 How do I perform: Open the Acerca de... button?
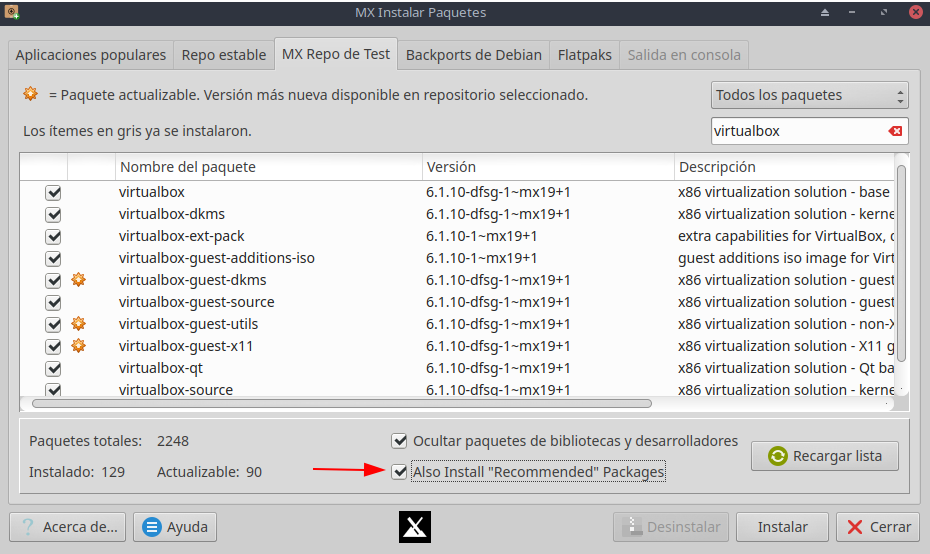(x=68, y=527)
